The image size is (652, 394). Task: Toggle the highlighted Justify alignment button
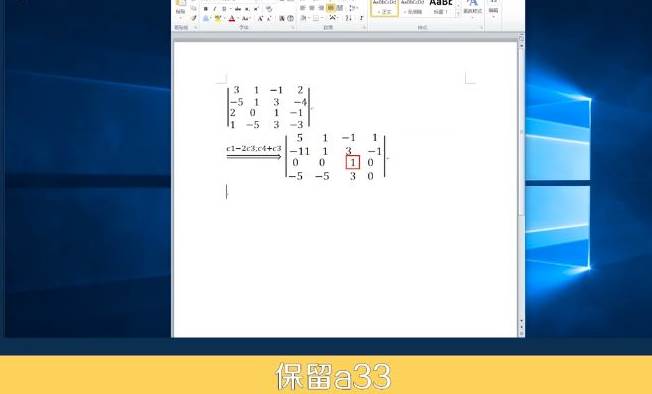click(x=331, y=8)
